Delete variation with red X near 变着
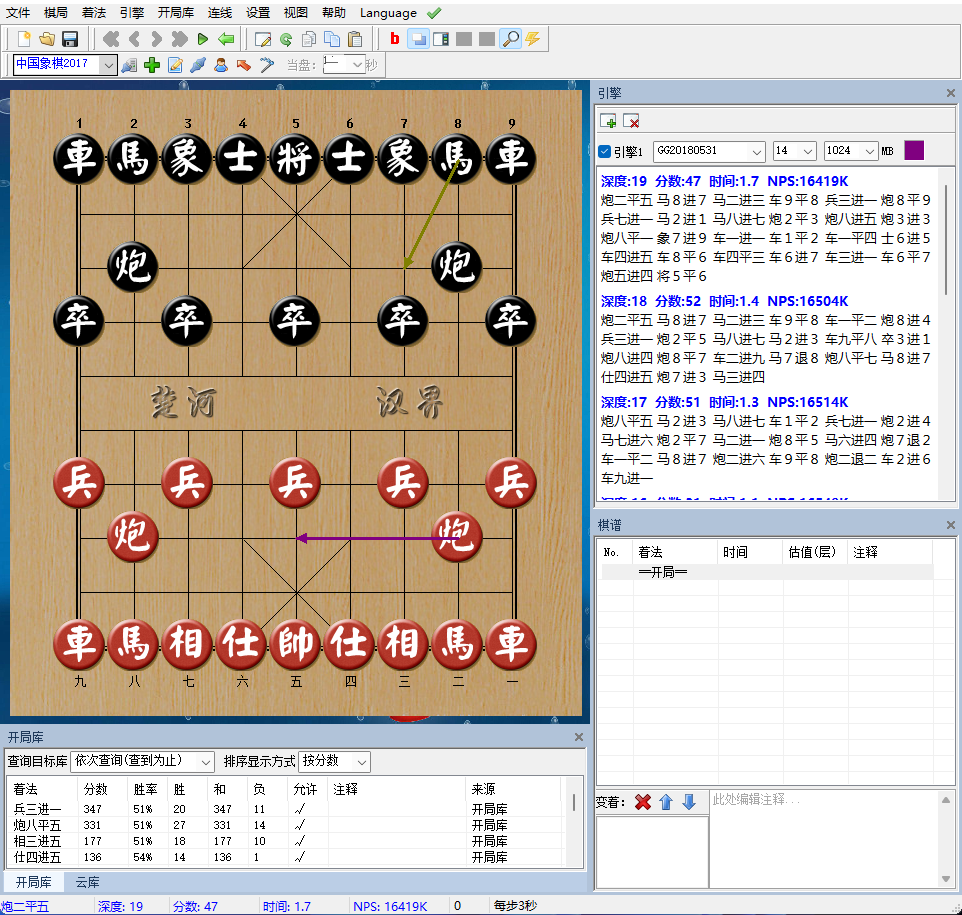962x915 pixels. 643,802
